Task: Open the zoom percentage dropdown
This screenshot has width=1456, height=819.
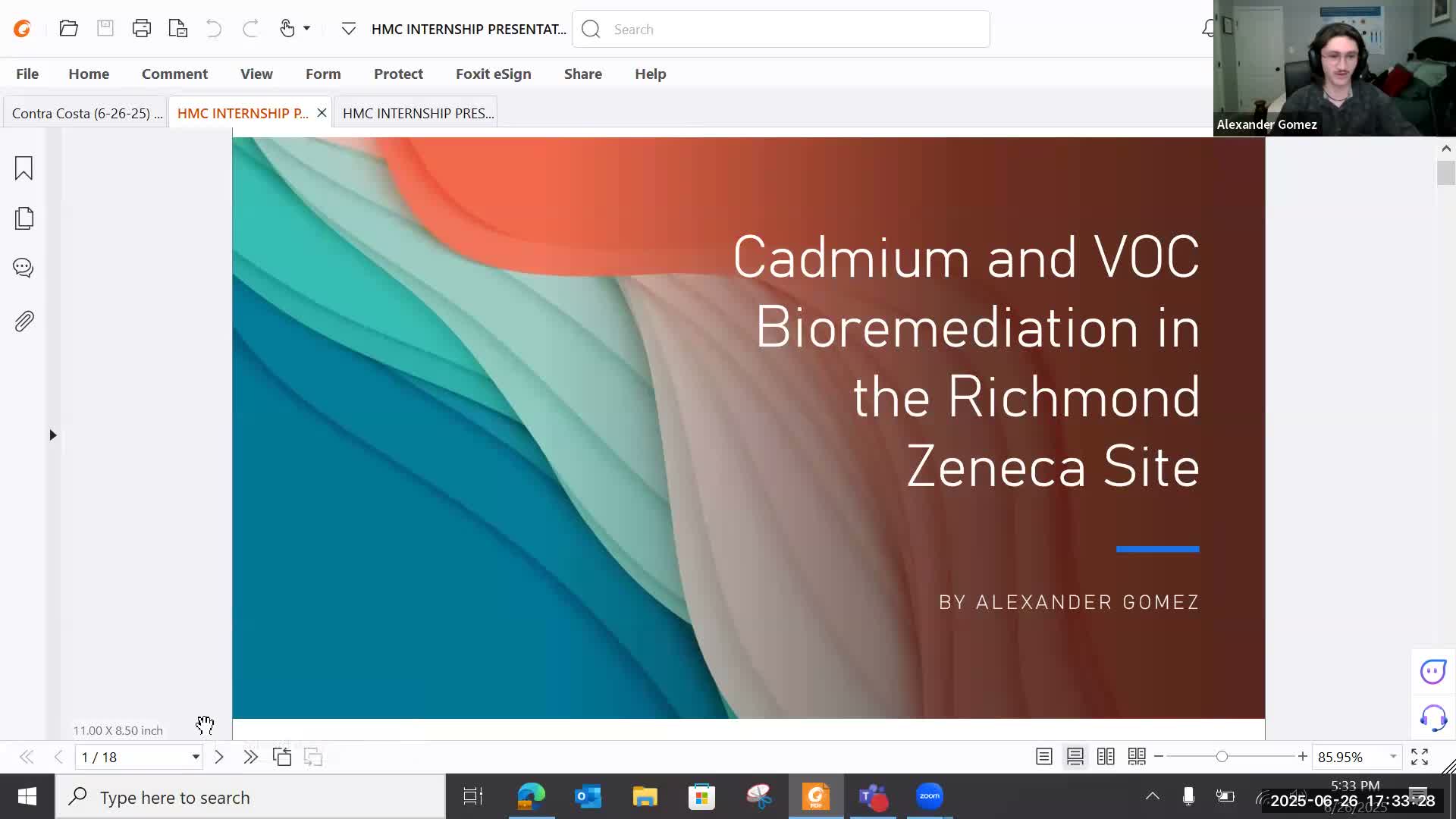Action: point(1393,757)
